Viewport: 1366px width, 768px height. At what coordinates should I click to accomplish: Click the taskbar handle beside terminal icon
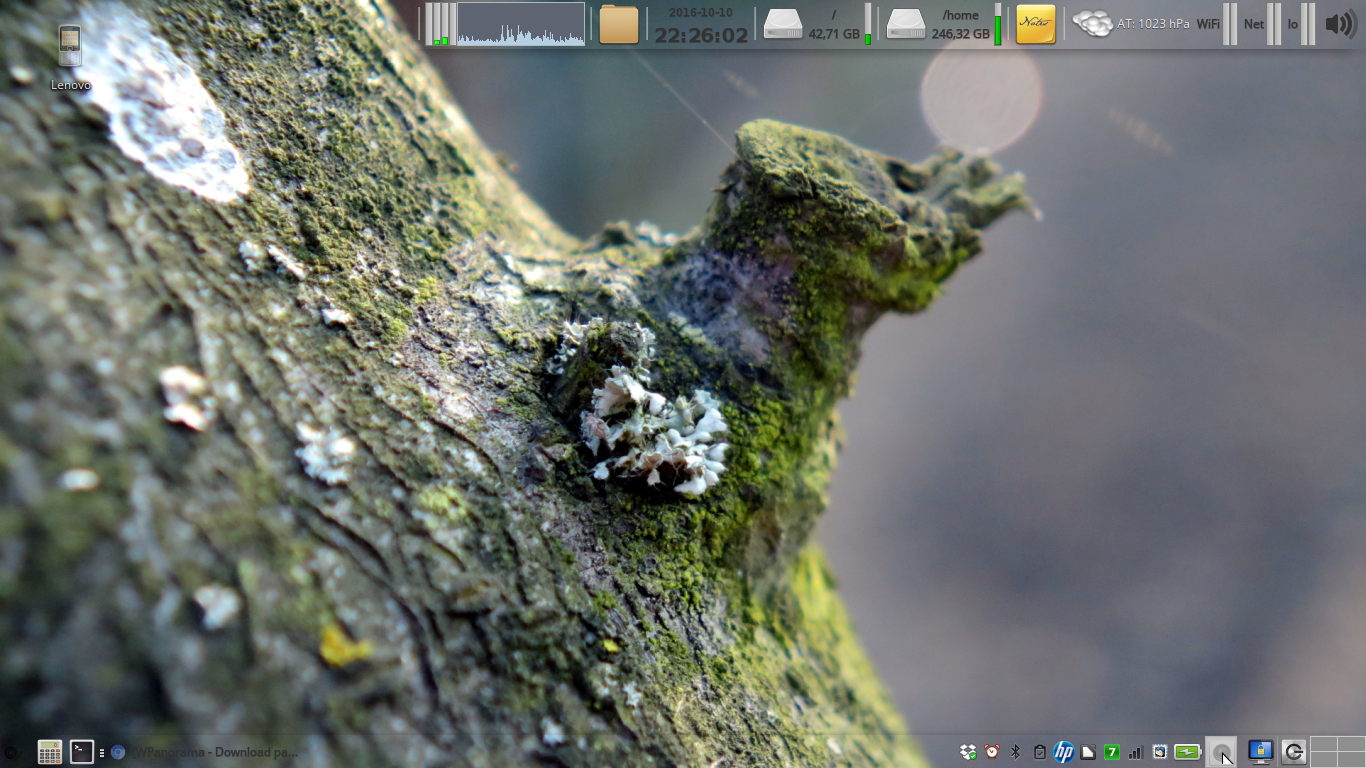coord(102,752)
